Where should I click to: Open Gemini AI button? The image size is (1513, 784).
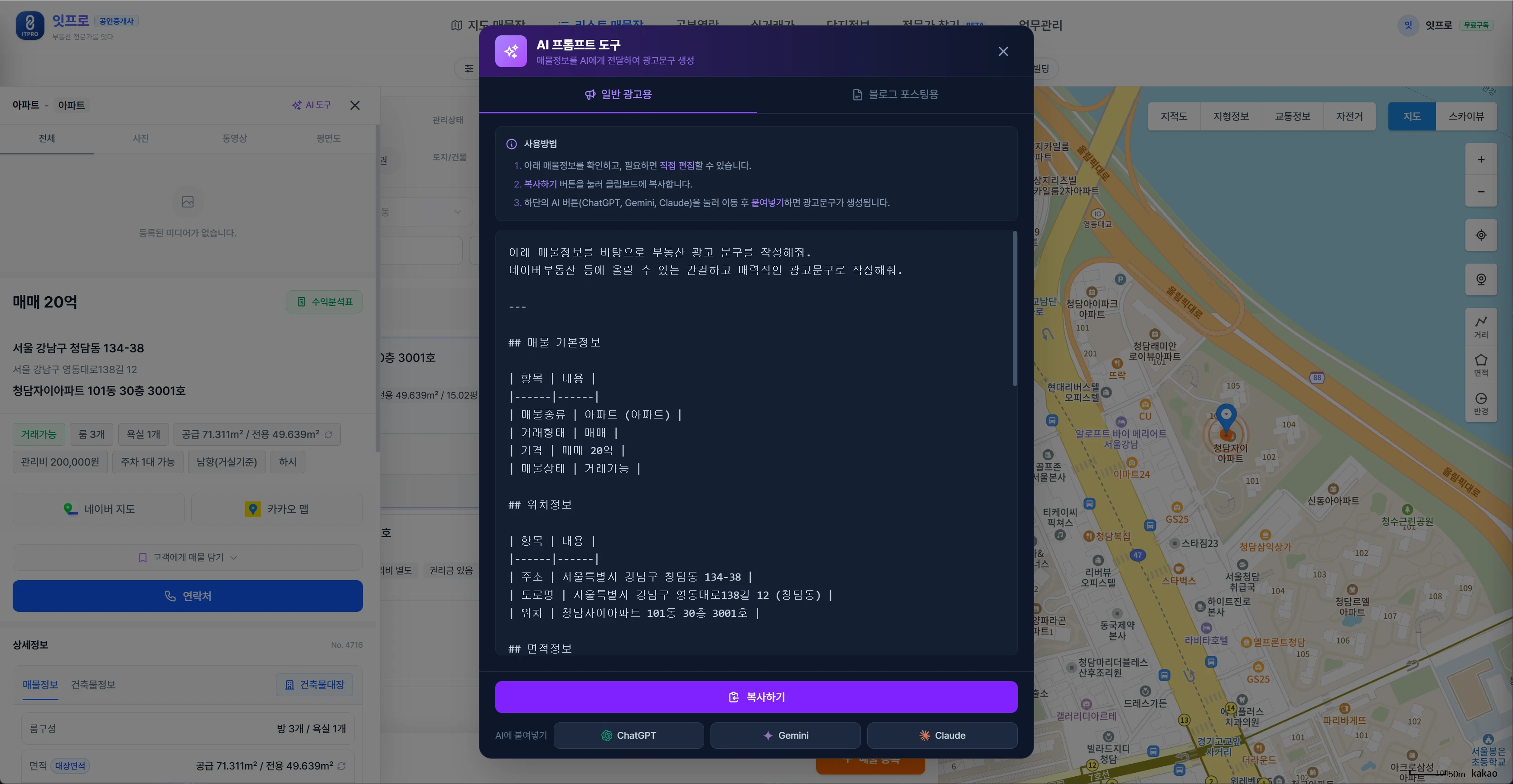point(785,735)
